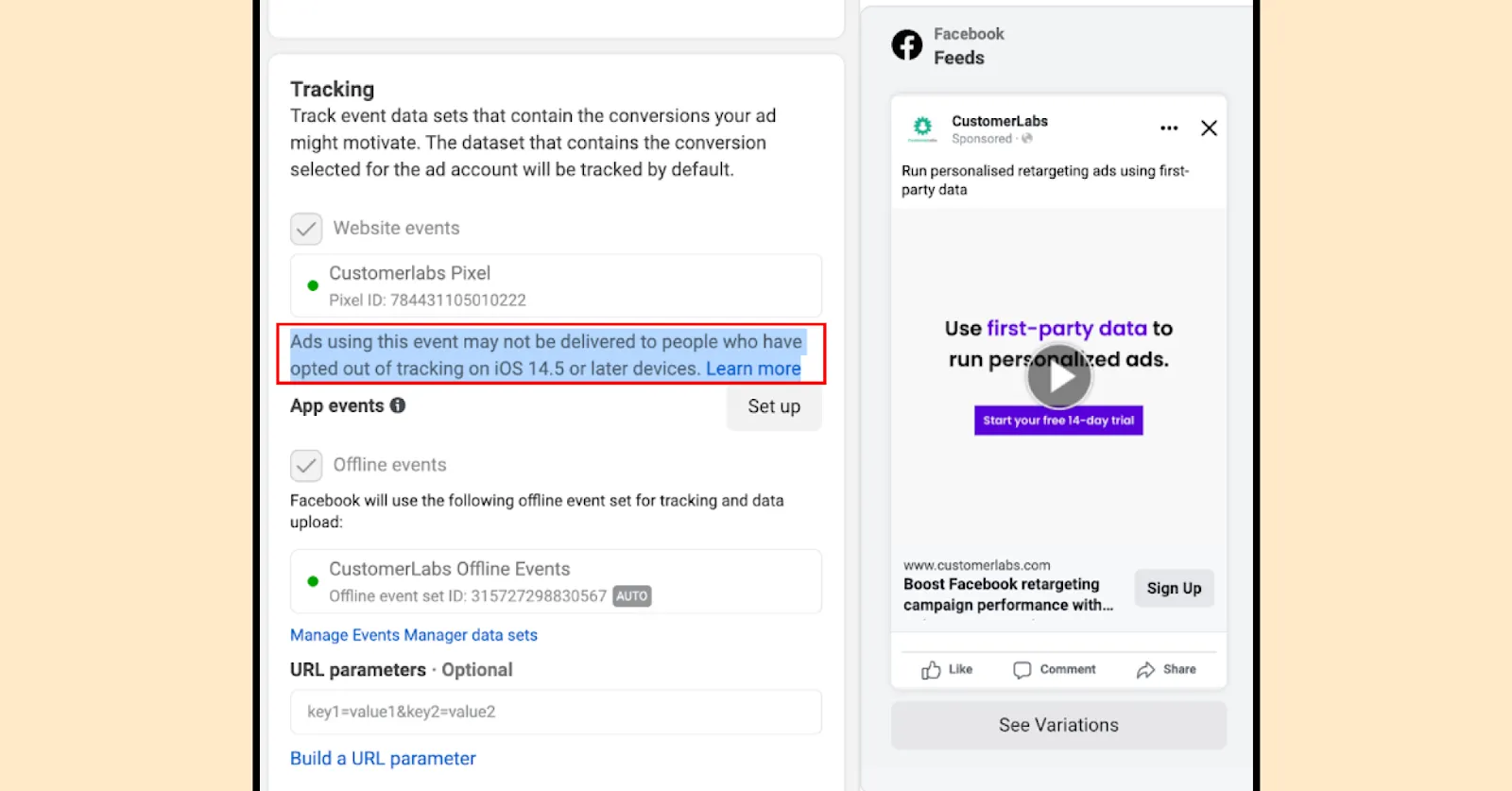Toggle the Offline events checkbox
Screen dimensions: 1512x791
pyautogui.click(x=306, y=465)
